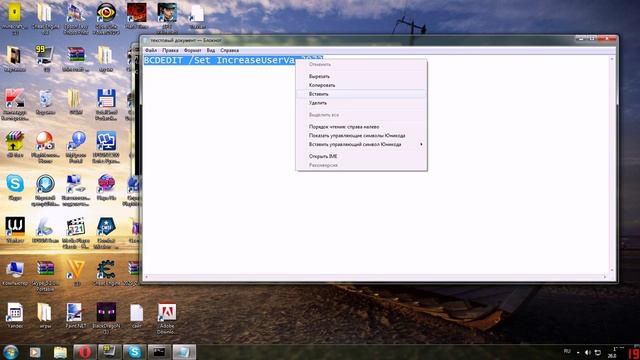Image resolution: width=640 pixels, height=360 pixels.
Task: Select the игры folder on desktop
Action: (x=45, y=316)
